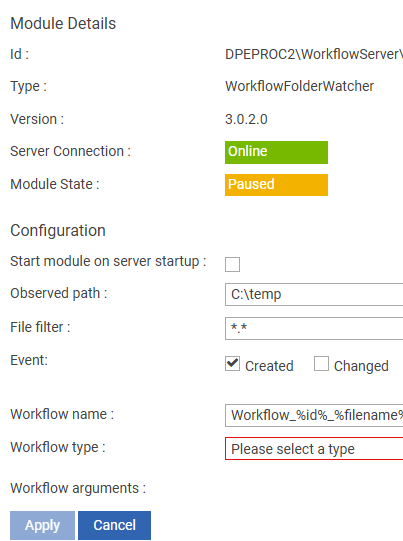Click the Workflow name input field
Viewport: 403px width, 541px height.
point(314,415)
